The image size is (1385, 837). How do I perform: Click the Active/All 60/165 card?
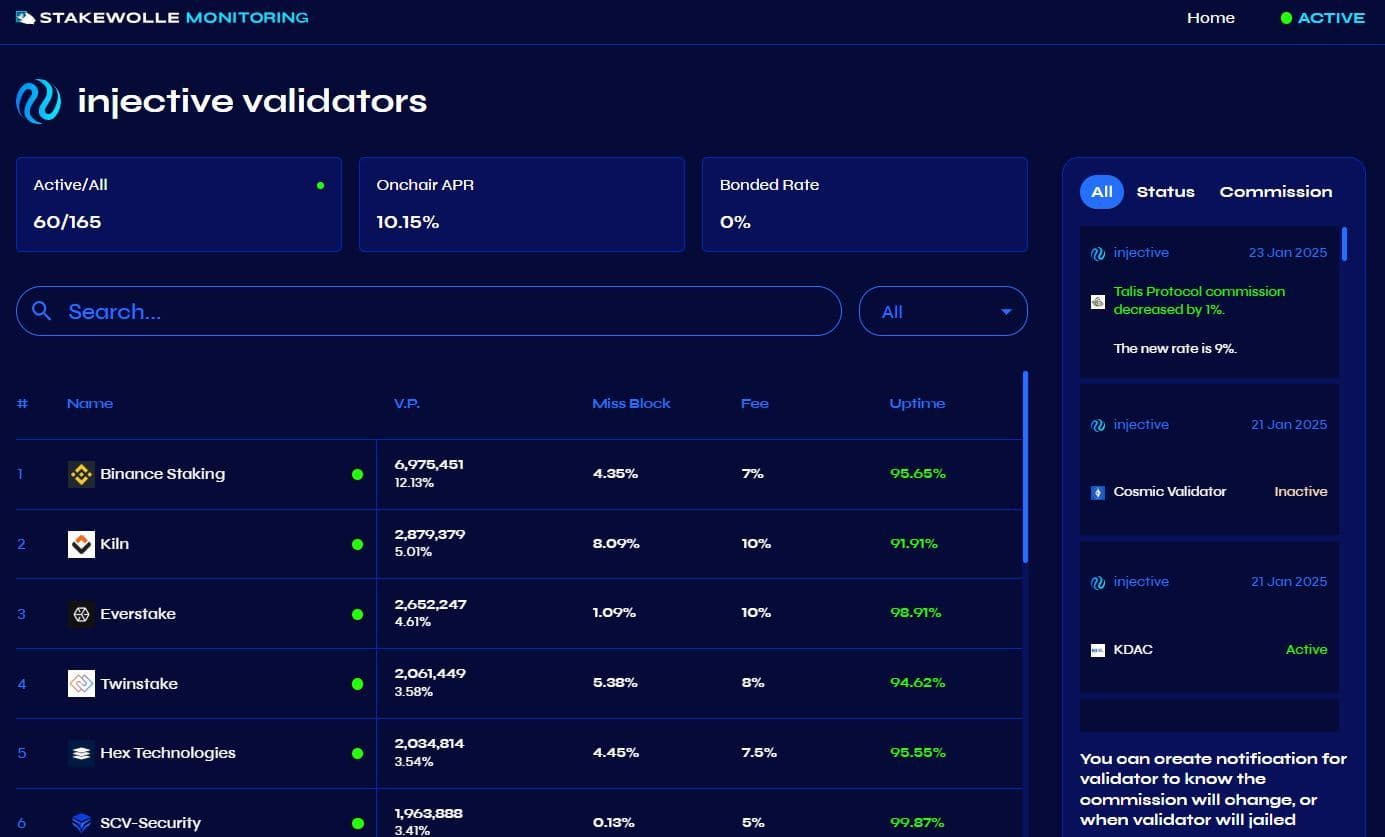pos(179,204)
